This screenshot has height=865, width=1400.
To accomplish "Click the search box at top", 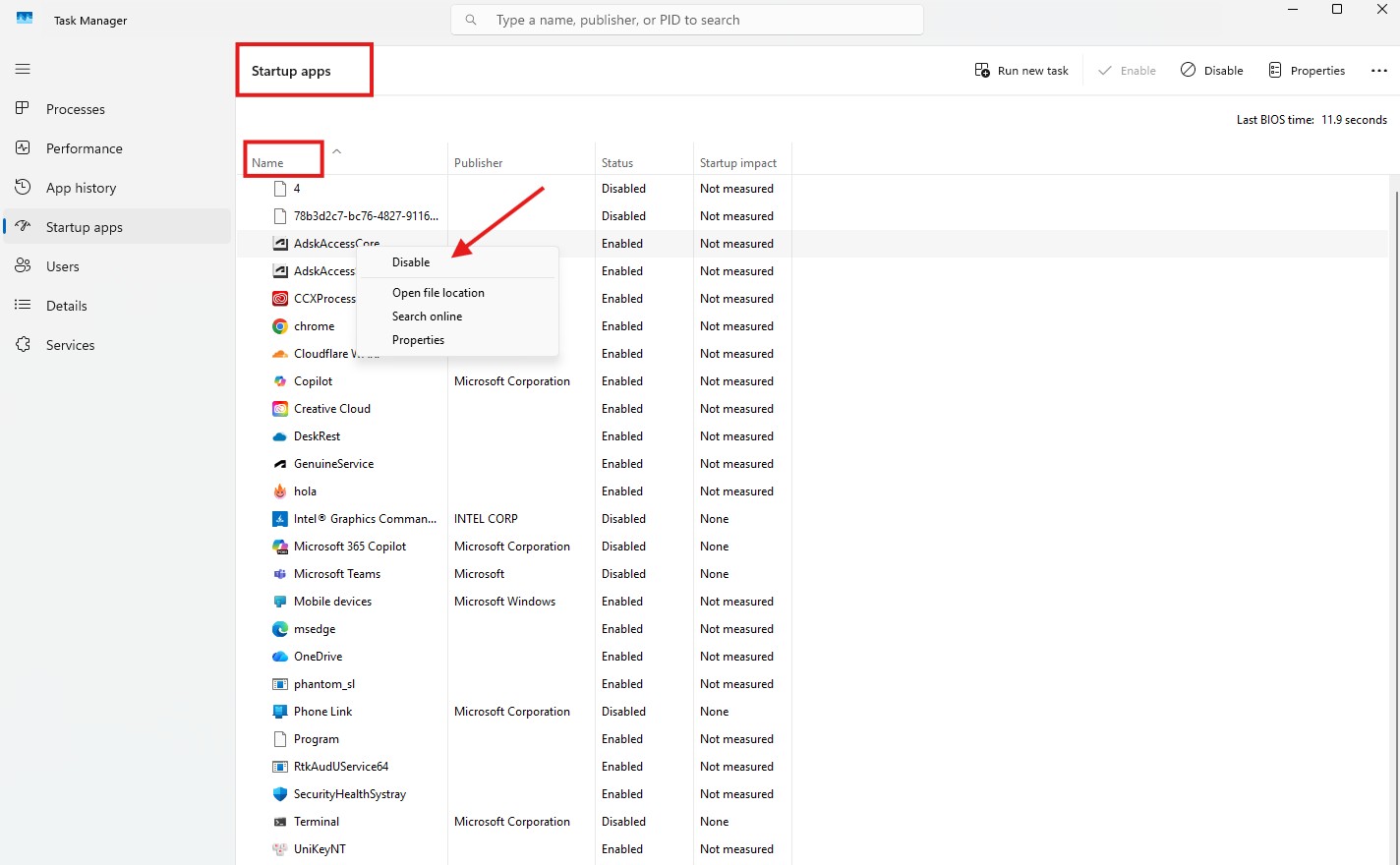I will coord(687,20).
